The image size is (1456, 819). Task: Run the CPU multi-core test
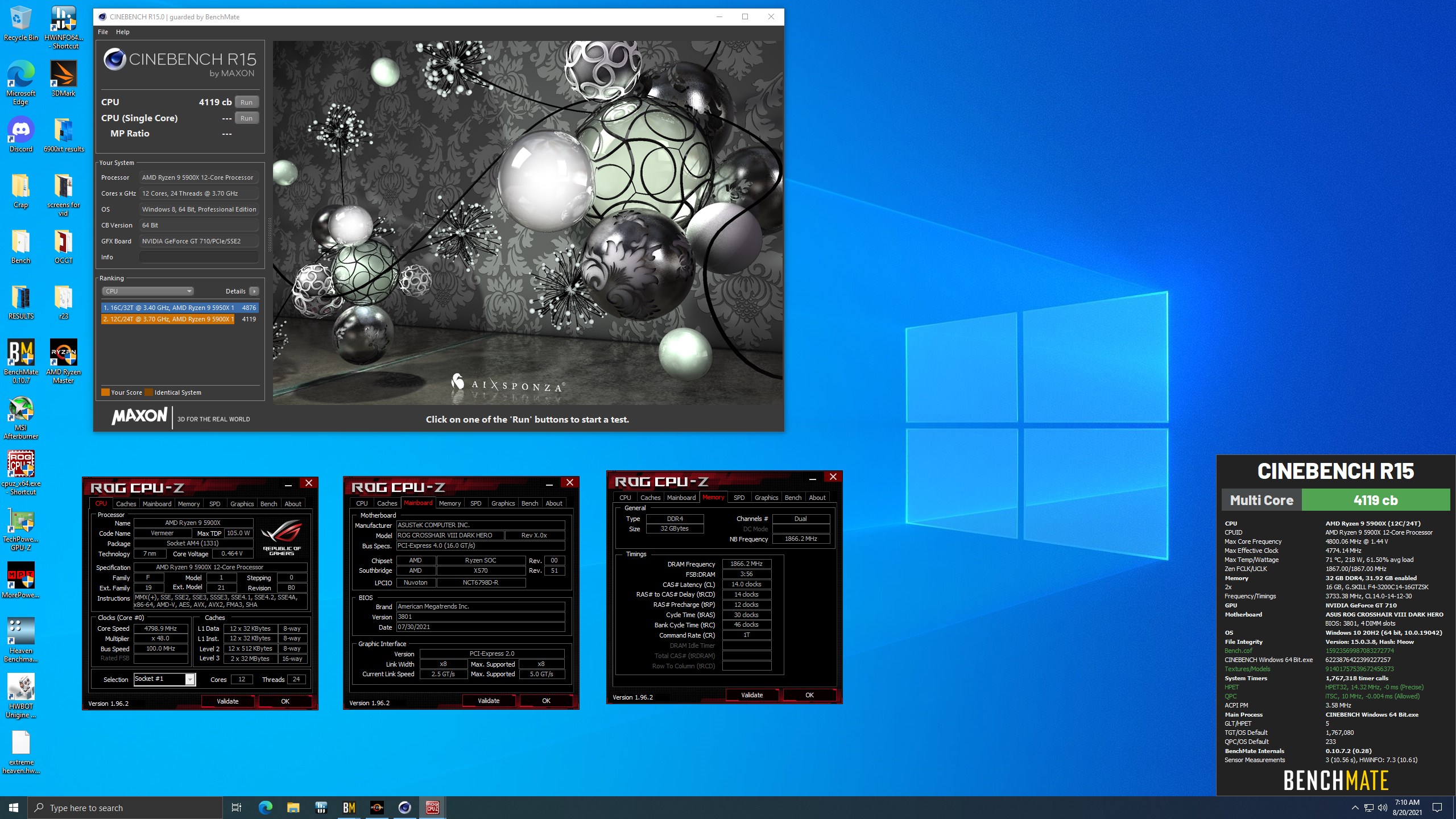[x=246, y=102]
